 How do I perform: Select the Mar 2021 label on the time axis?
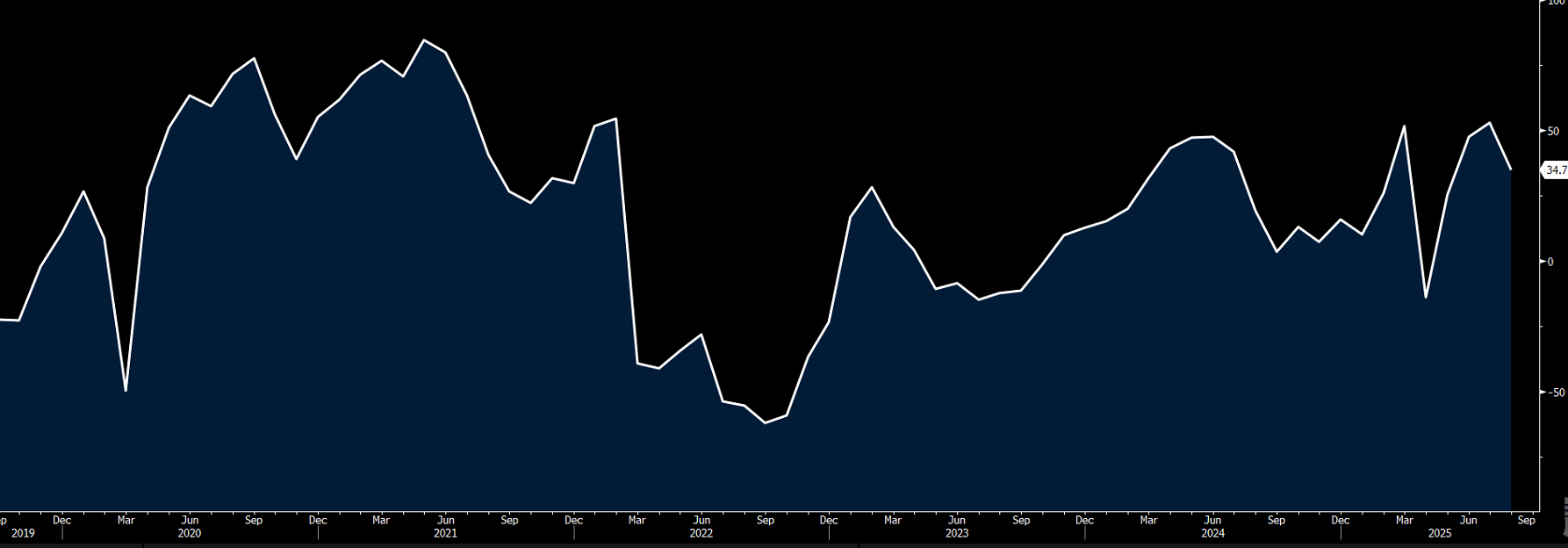pos(381,520)
